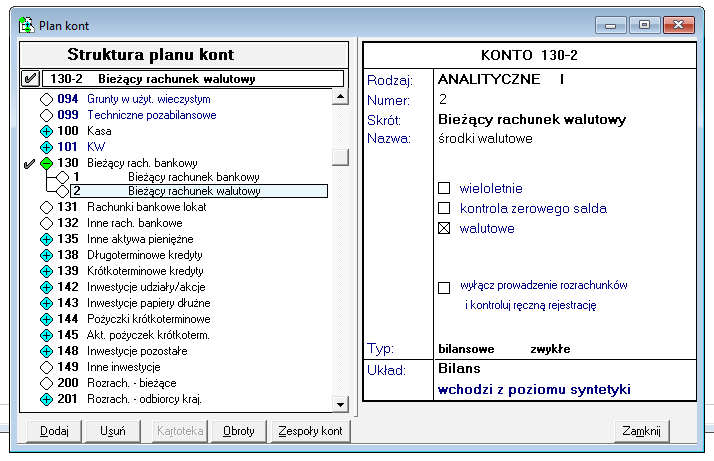
Task: Select the 132 Inne rach. bankowe entry
Action: pyautogui.click(x=120, y=223)
